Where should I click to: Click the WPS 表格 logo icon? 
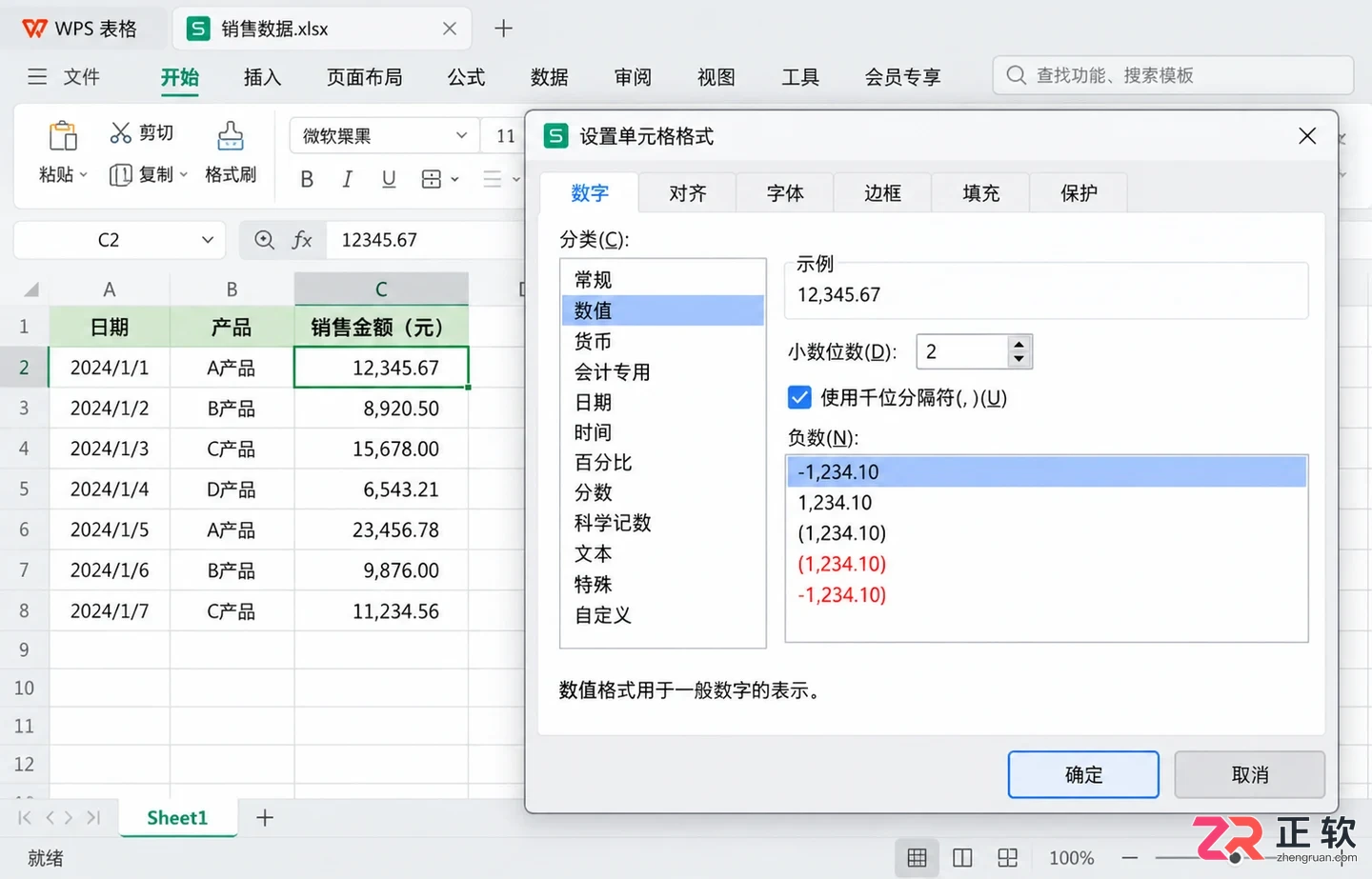click(x=34, y=29)
